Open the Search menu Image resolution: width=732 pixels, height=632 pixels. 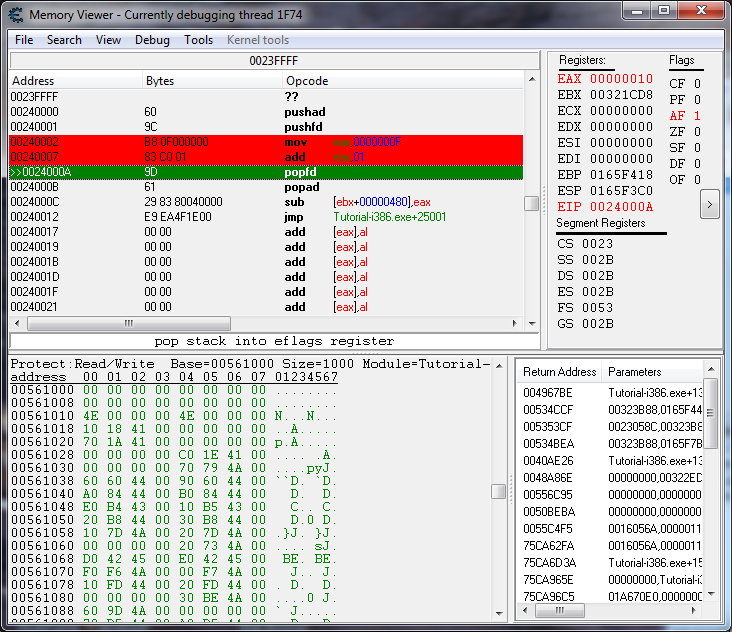pos(64,40)
